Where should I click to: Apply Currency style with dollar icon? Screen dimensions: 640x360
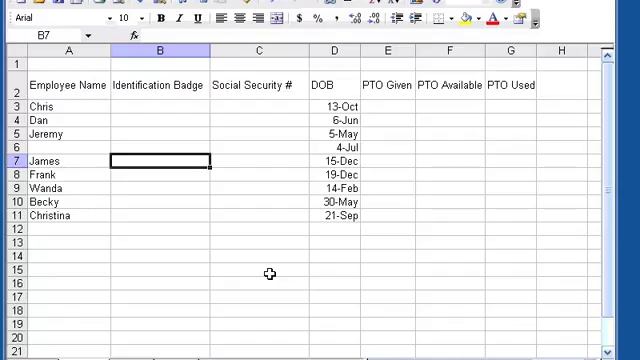pyautogui.click(x=299, y=18)
